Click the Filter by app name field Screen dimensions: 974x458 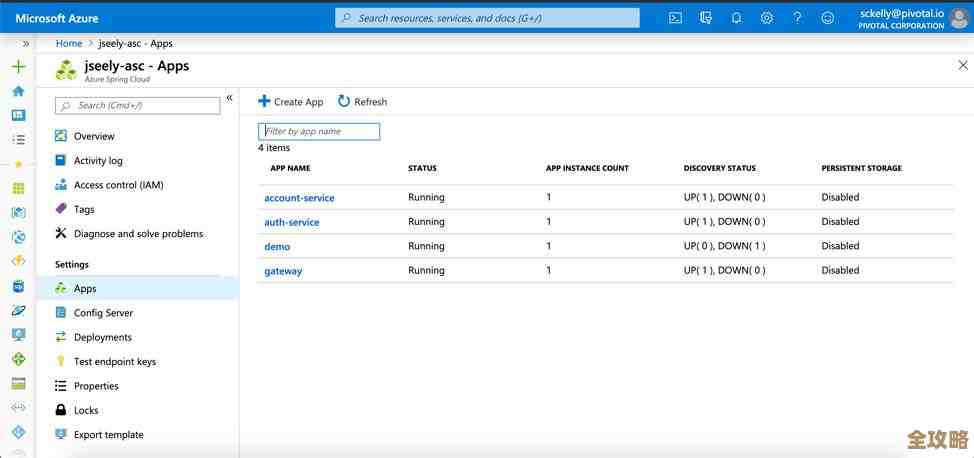tap(319, 131)
